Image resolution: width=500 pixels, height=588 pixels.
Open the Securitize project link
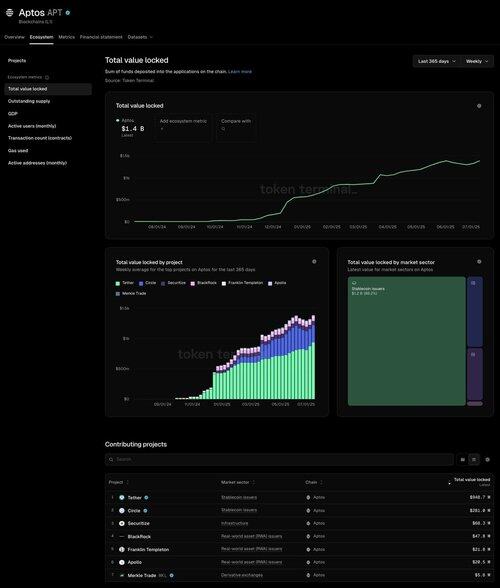coord(138,523)
